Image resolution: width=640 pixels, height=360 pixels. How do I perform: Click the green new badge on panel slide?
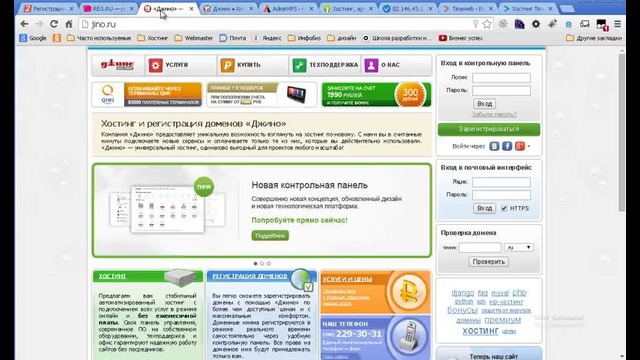(204, 187)
